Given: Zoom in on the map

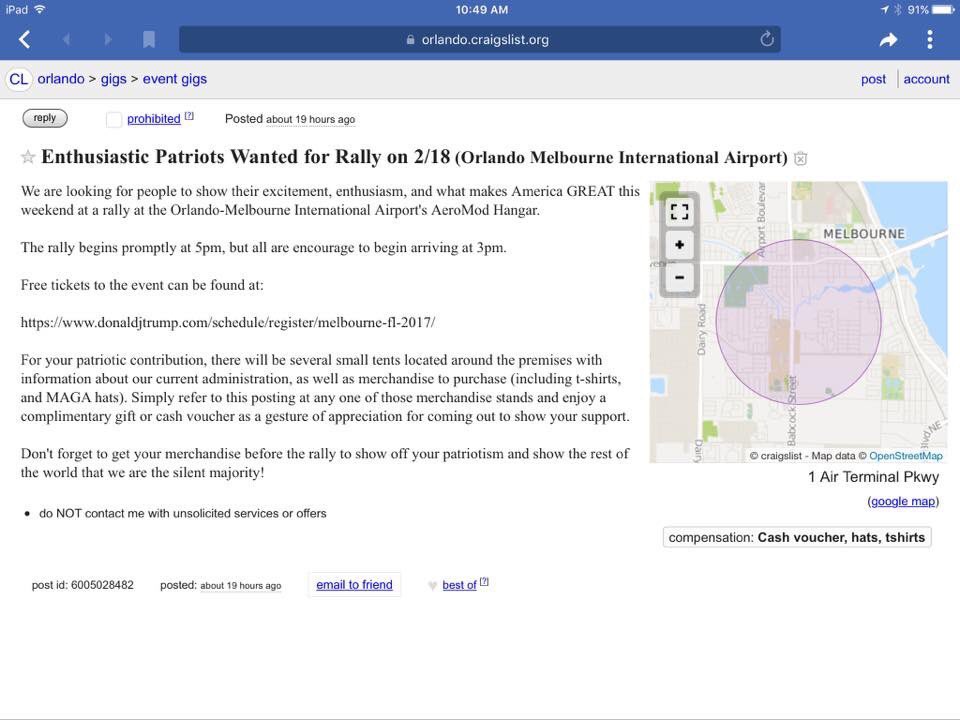Looking at the screenshot, I should pos(679,245).
